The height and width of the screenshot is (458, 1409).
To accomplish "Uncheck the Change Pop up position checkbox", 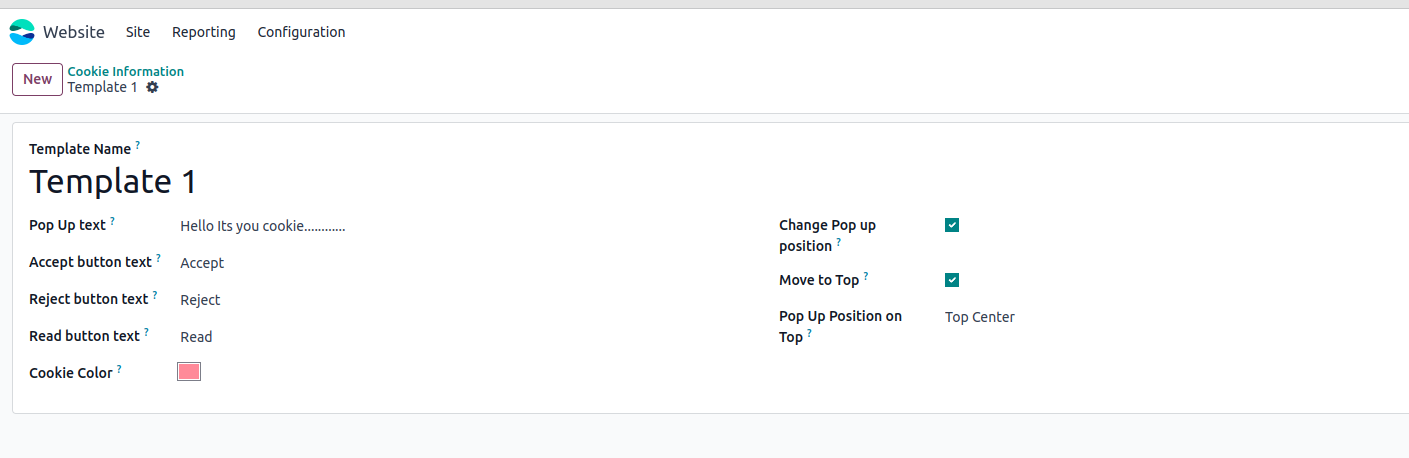I will click(952, 225).
